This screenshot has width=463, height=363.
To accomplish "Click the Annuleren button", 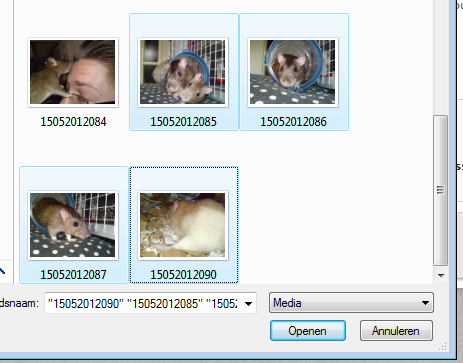I will [396, 331].
